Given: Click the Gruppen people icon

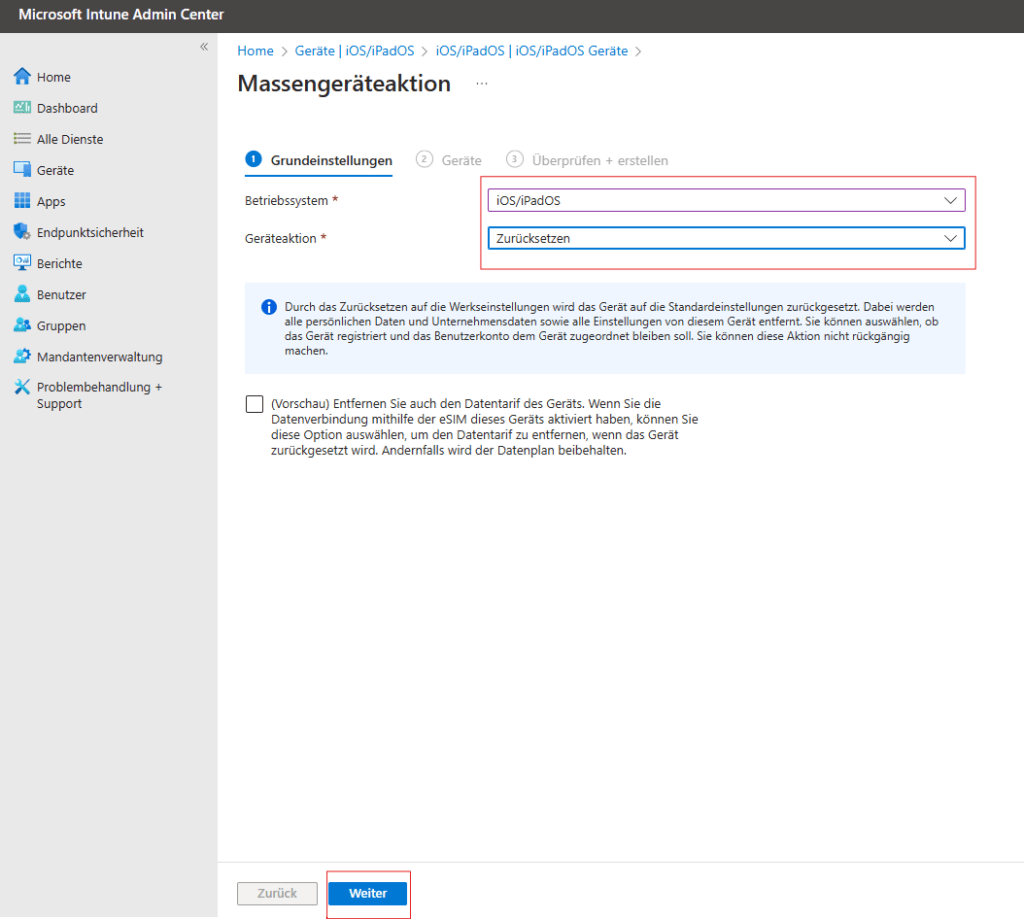Looking at the screenshot, I should point(22,325).
